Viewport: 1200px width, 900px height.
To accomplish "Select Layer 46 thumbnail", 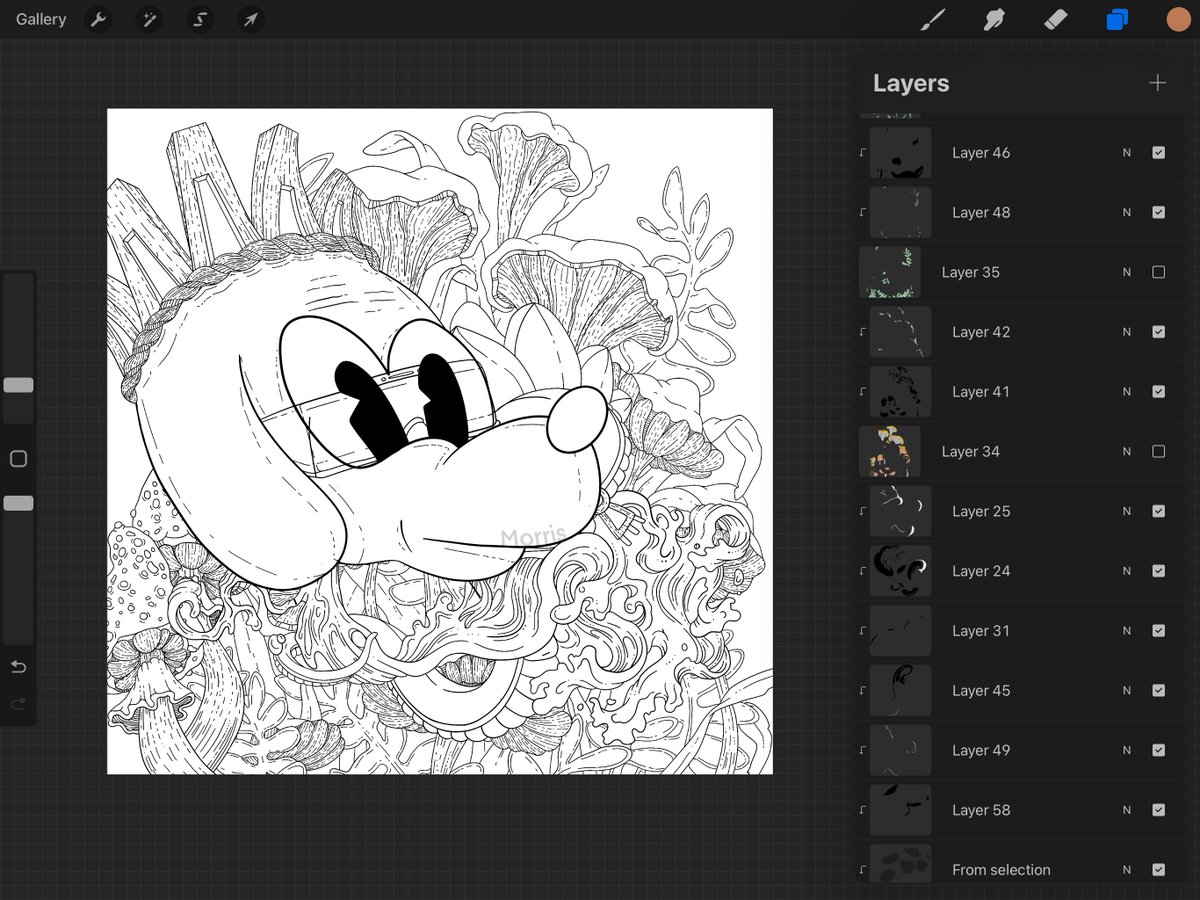I will coord(901,153).
